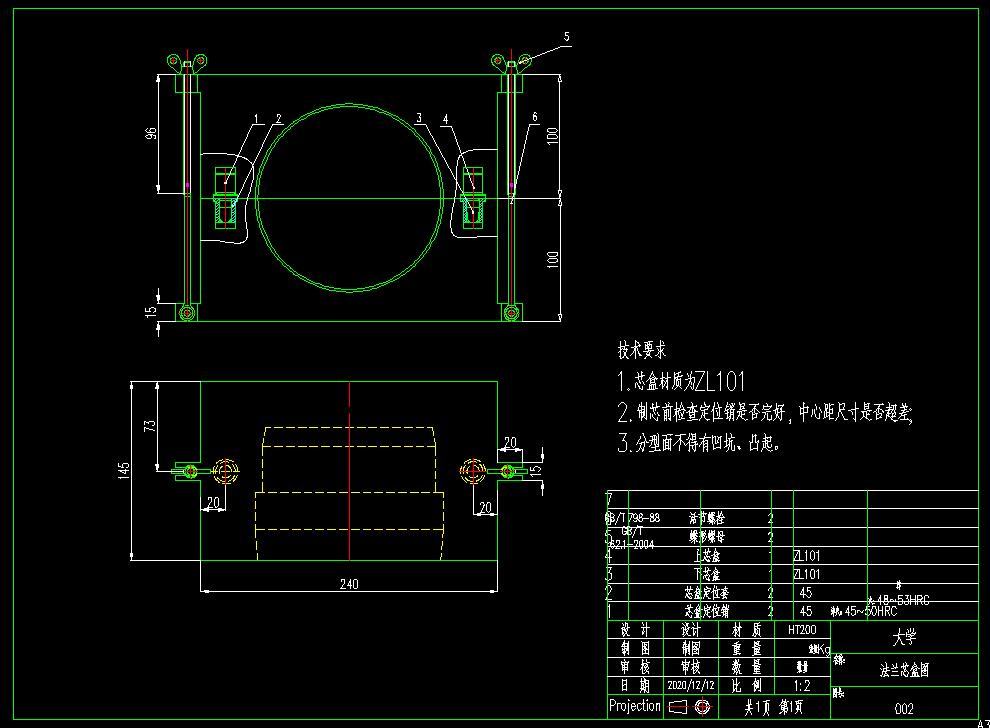
Task: Click item number 7 in parts list
Action: (609, 499)
